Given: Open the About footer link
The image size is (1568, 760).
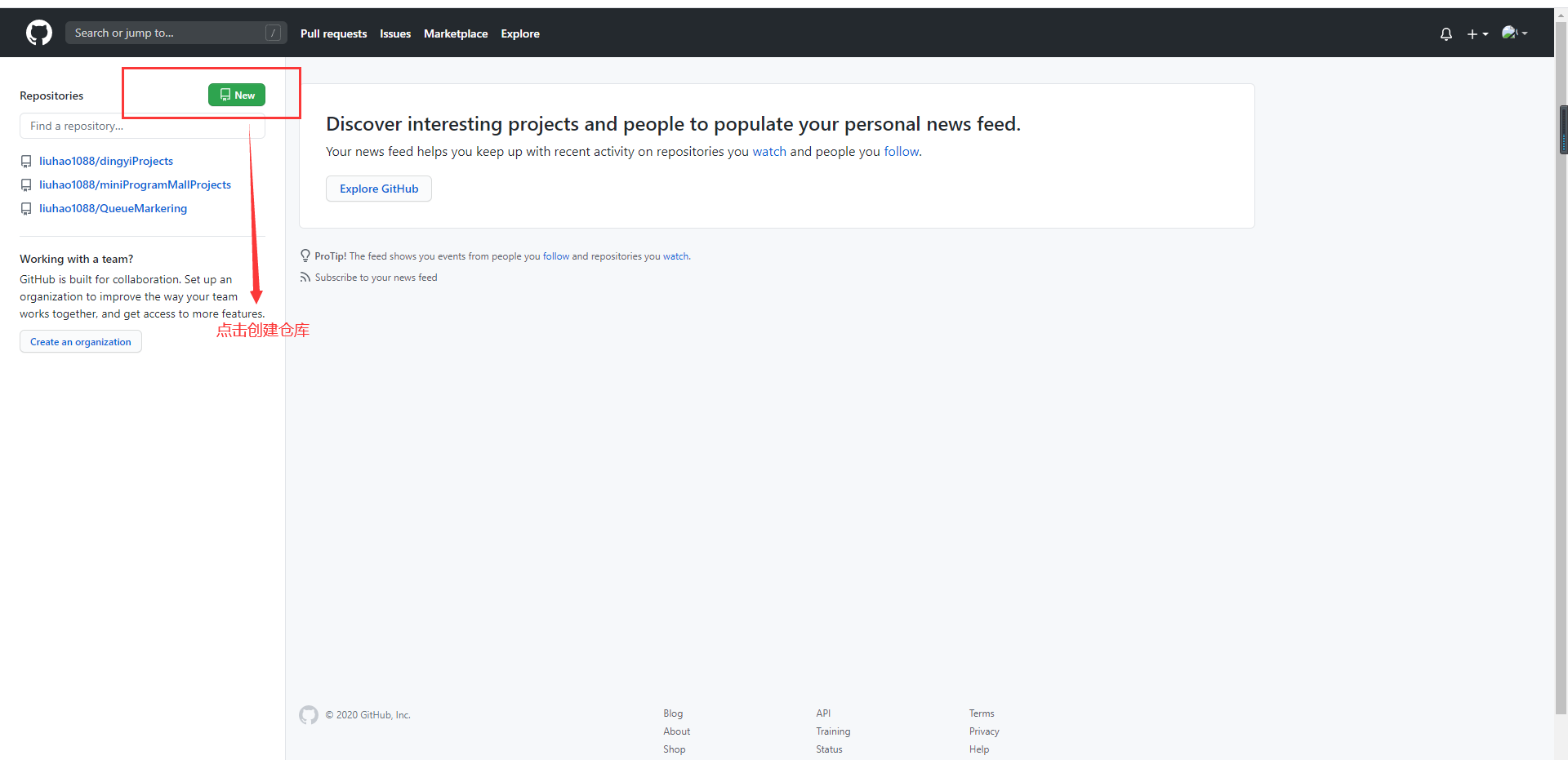Looking at the screenshot, I should (x=676, y=731).
